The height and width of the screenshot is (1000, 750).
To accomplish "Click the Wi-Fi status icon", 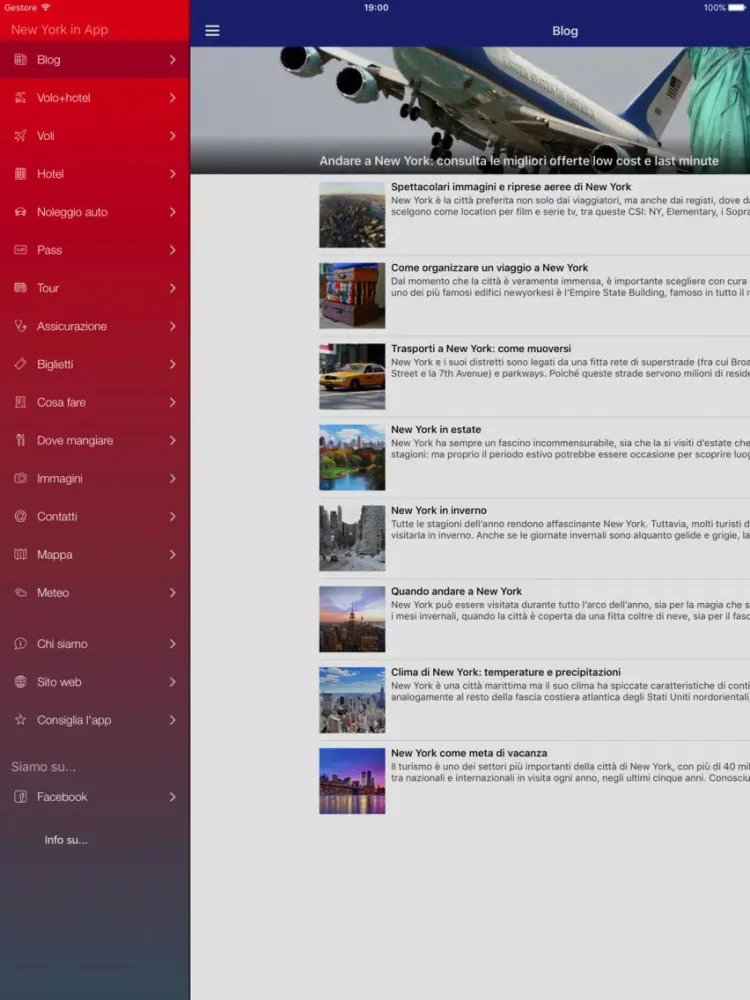I will click(45, 7).
